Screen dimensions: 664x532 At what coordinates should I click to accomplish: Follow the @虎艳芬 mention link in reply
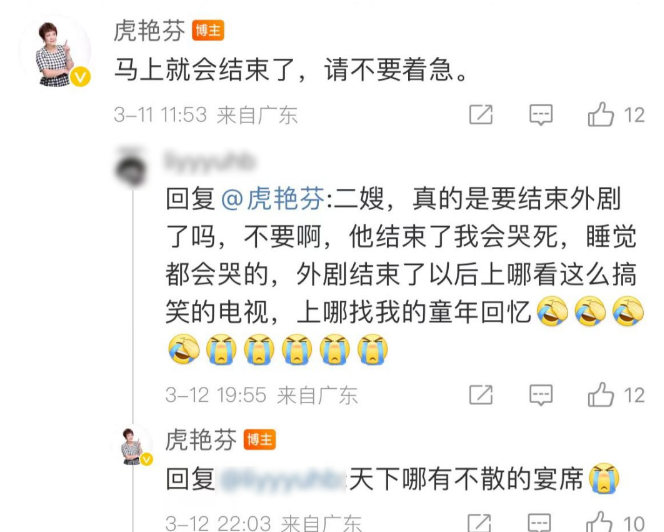pos(272,198)
